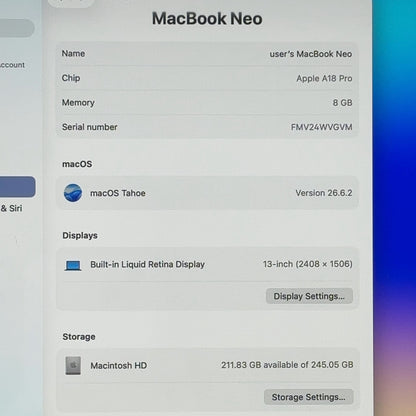
Task: Click the serial number FMV24WVGVM
Action: (x=321, y=127)
